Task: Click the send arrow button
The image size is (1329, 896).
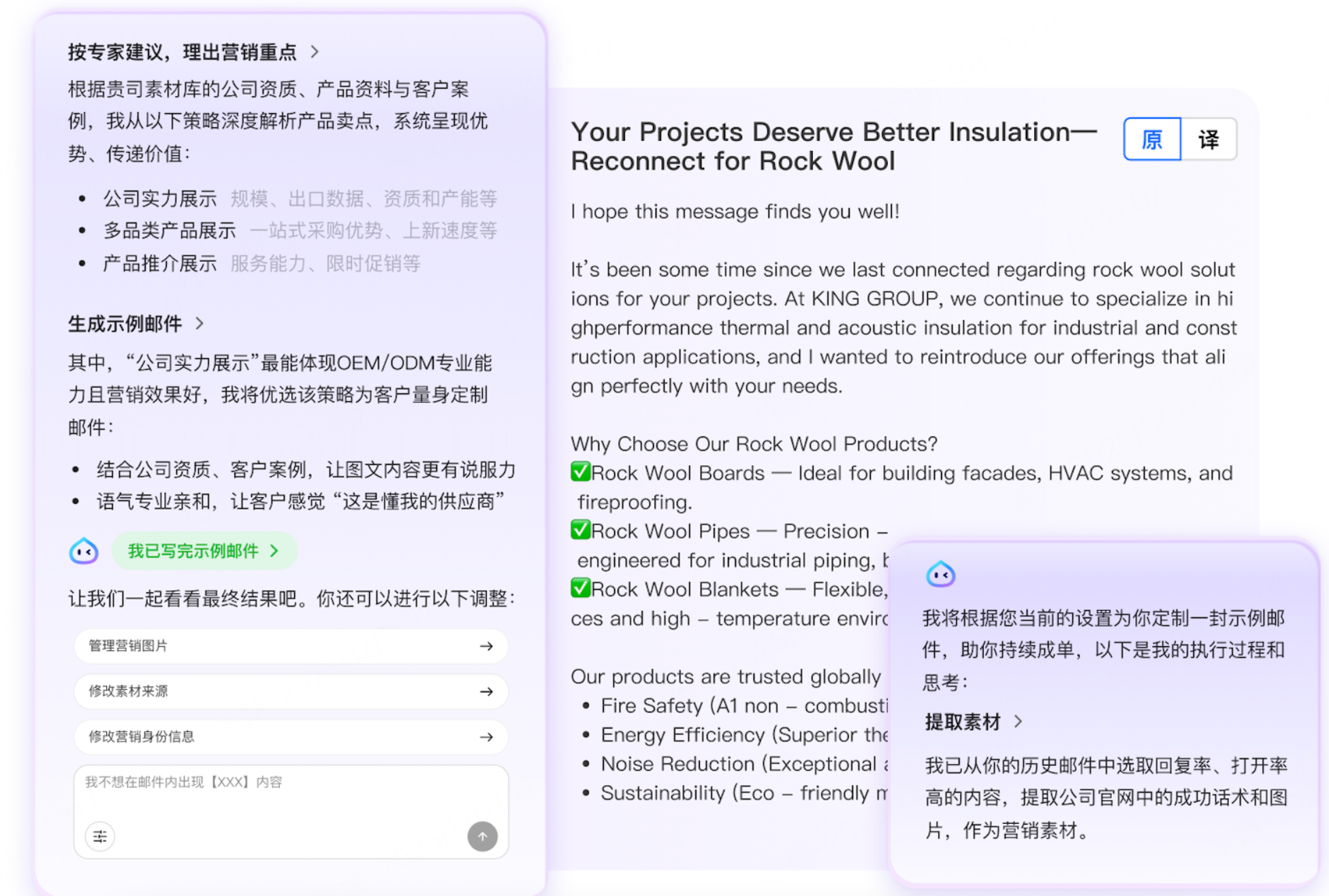Action: pos(482,836)
